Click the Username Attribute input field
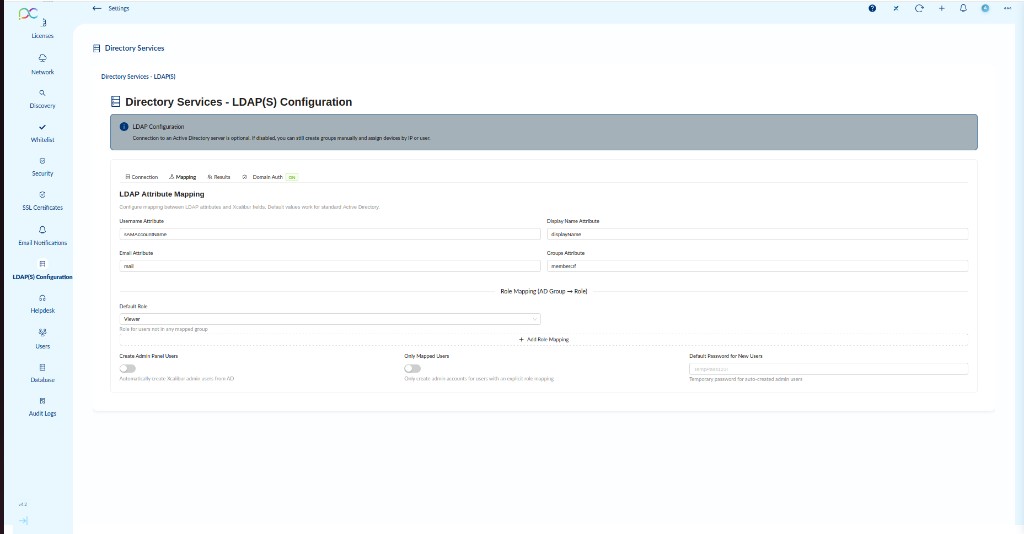Screen dimensions: 1024x534 pyautogui.click(x=330, y=234)
